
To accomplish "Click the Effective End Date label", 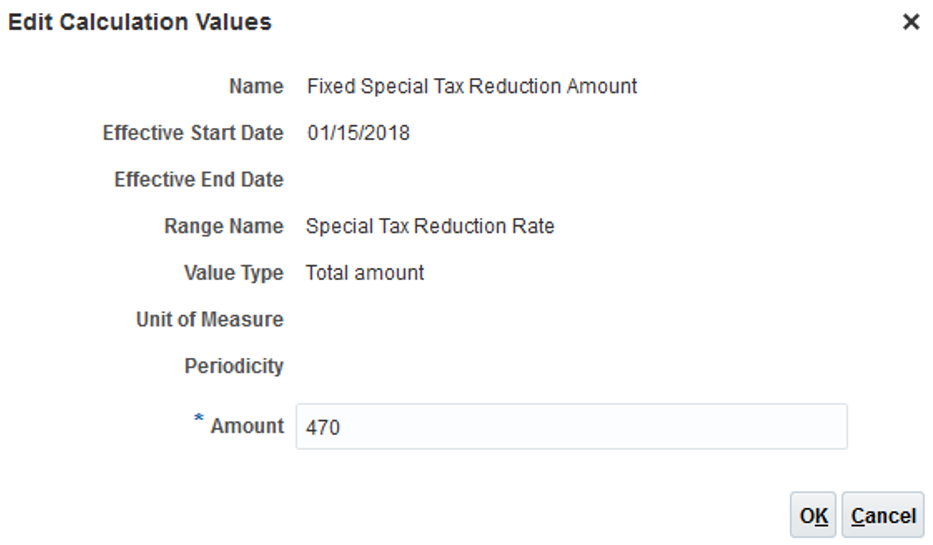I will coord(199,180).
